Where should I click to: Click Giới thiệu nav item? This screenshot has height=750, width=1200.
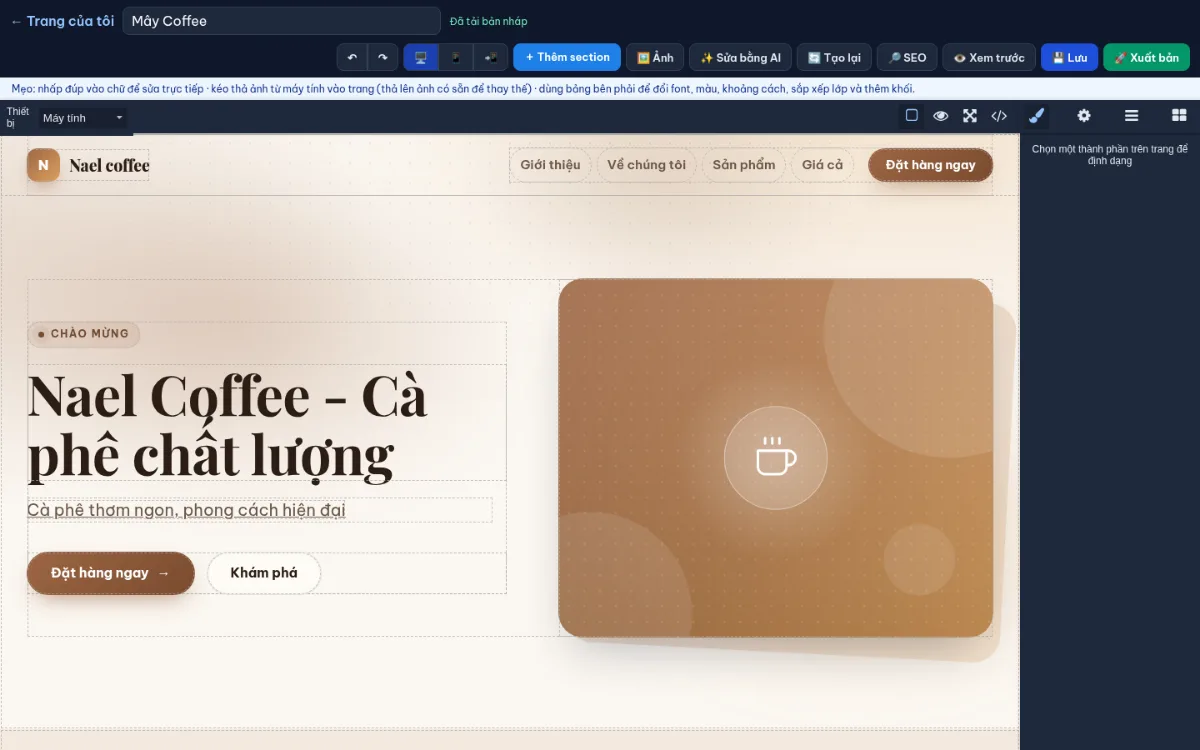(x=550, y=165)
